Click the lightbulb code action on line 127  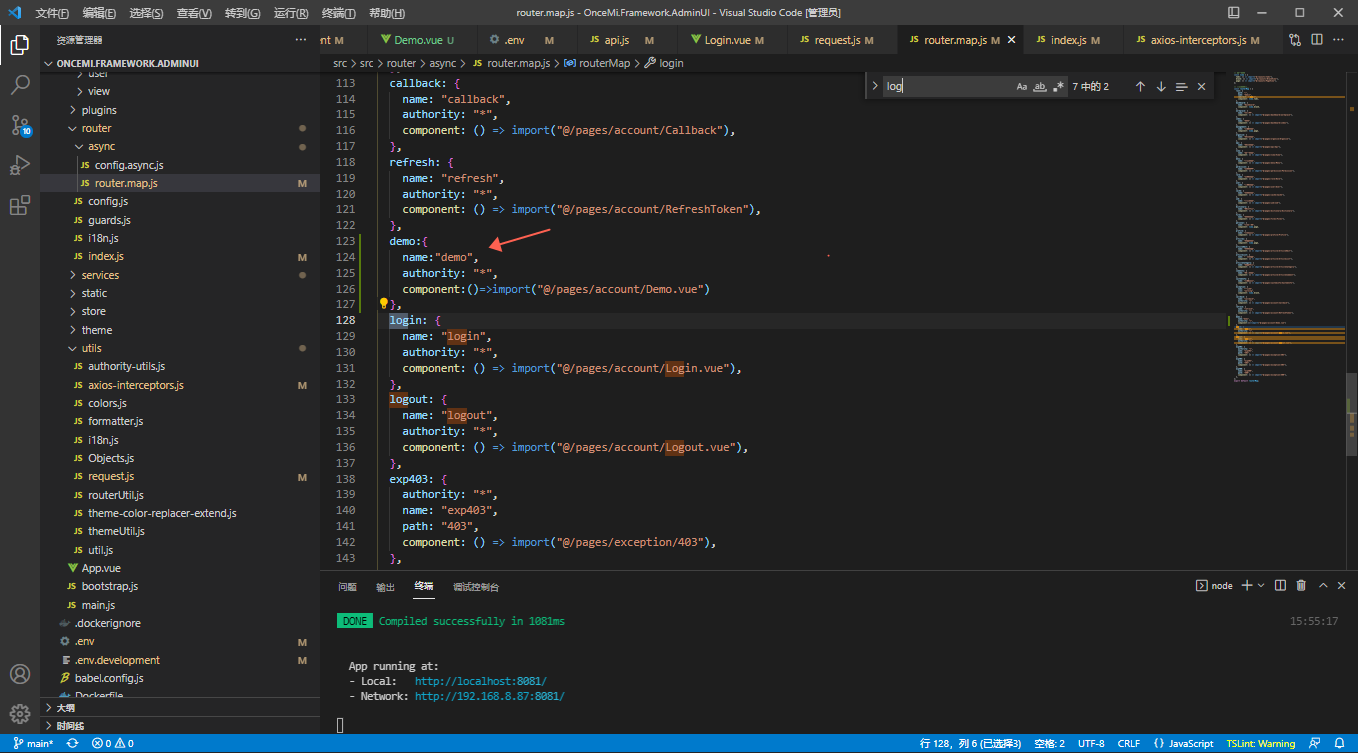point(383,303)
